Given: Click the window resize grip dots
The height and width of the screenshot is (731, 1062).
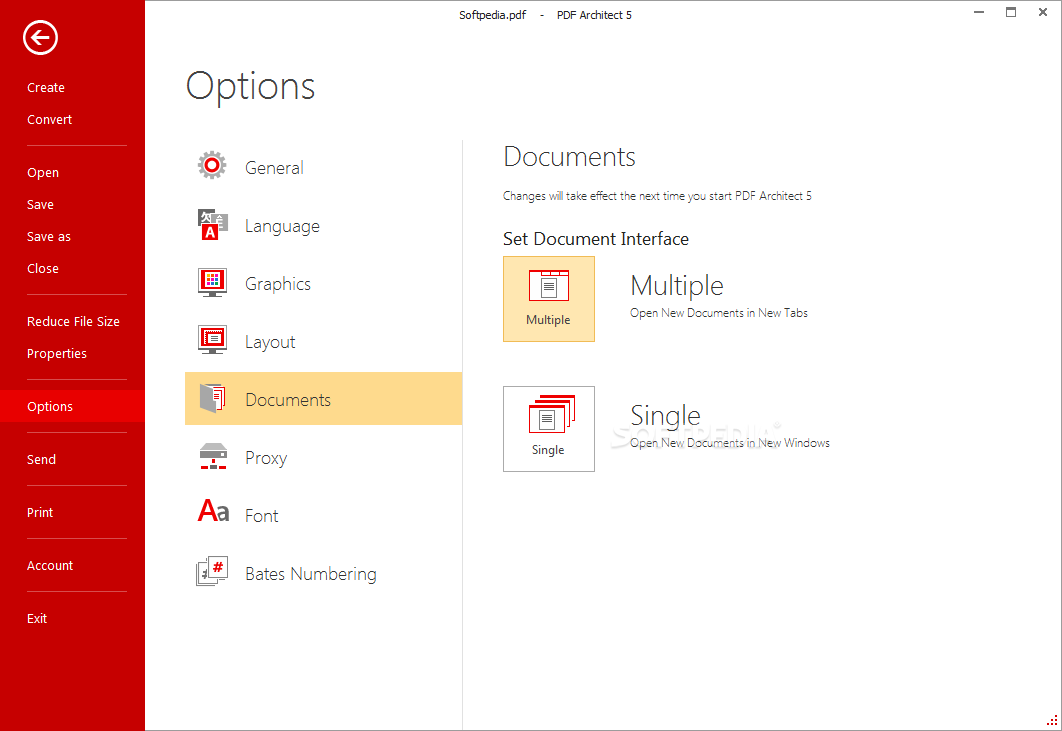Looking at the screenshot, I should click(x=1052, y=721).
